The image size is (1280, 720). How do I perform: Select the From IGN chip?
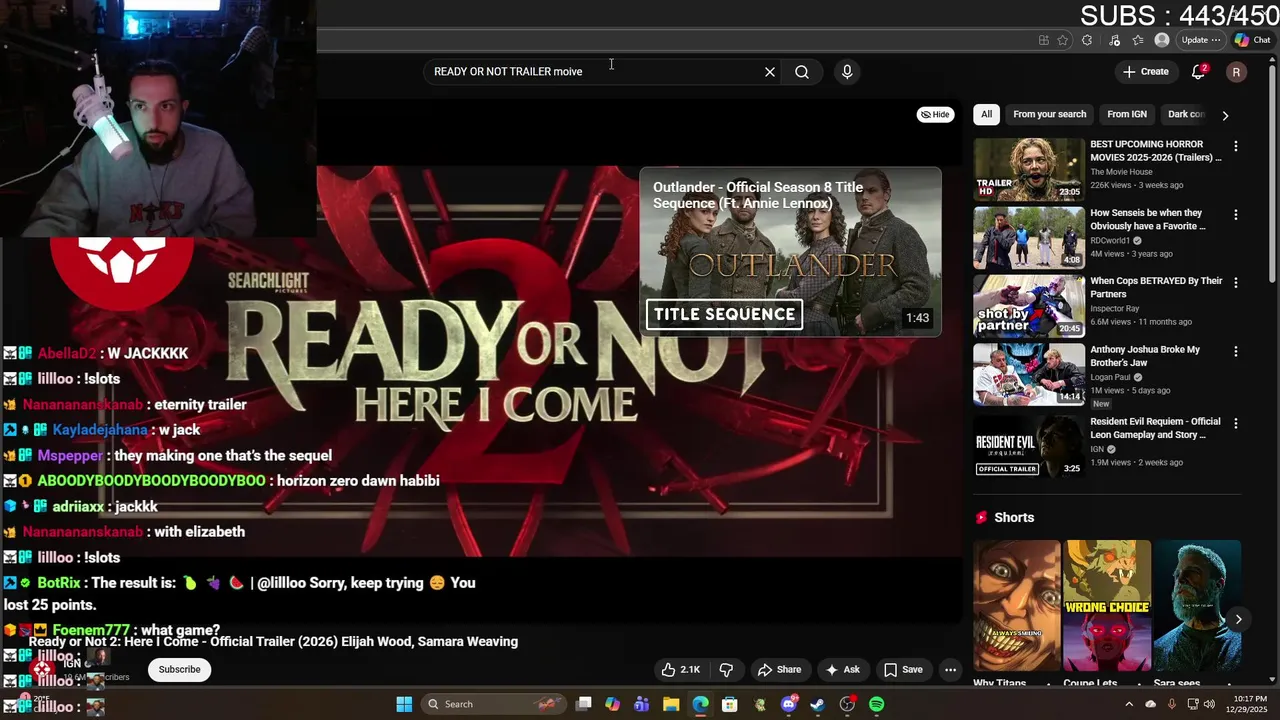coord(1127,114)
